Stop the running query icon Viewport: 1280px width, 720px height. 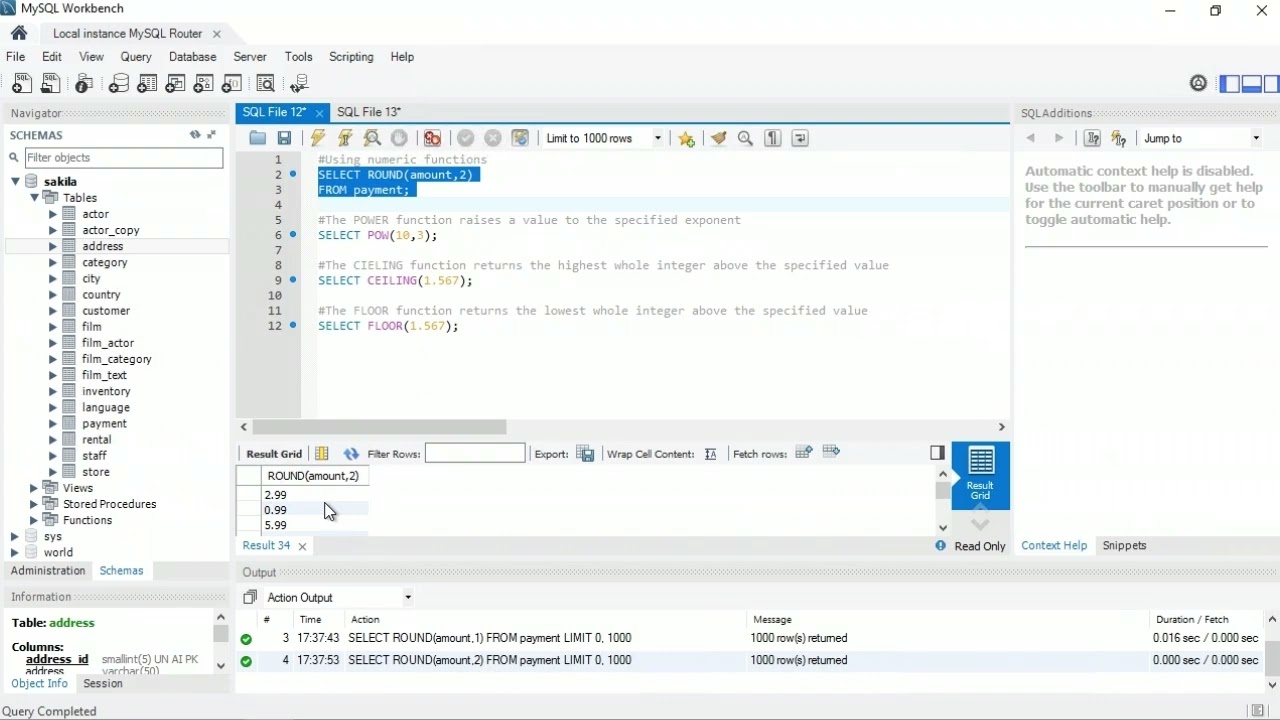click(x=399, y=138)
